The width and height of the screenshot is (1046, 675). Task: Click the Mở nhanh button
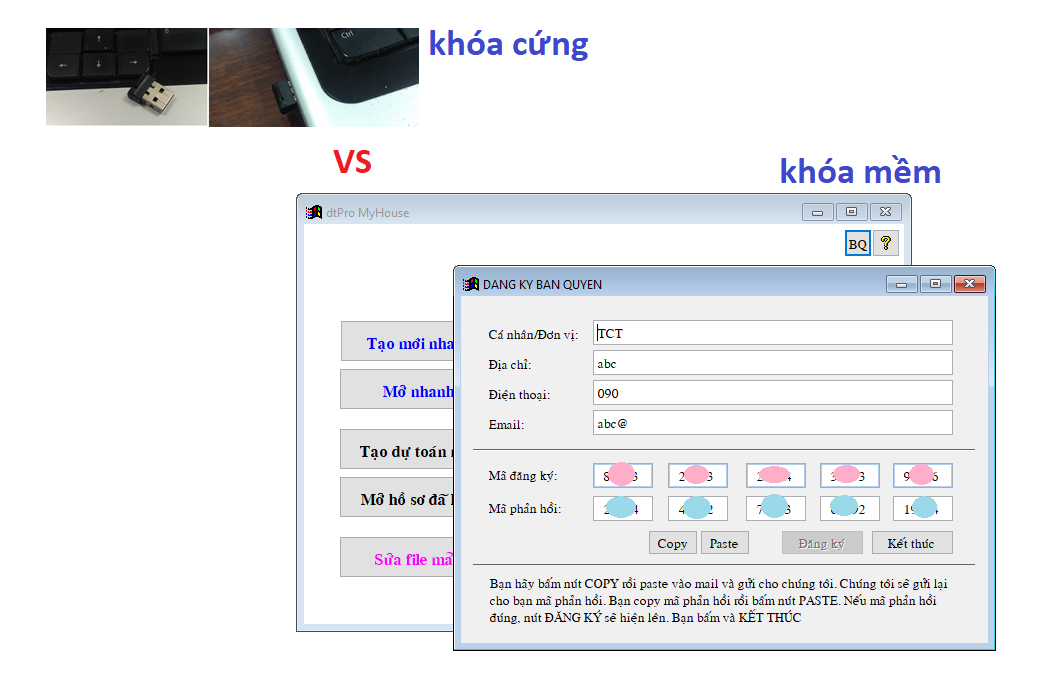(x=397, y=390)
